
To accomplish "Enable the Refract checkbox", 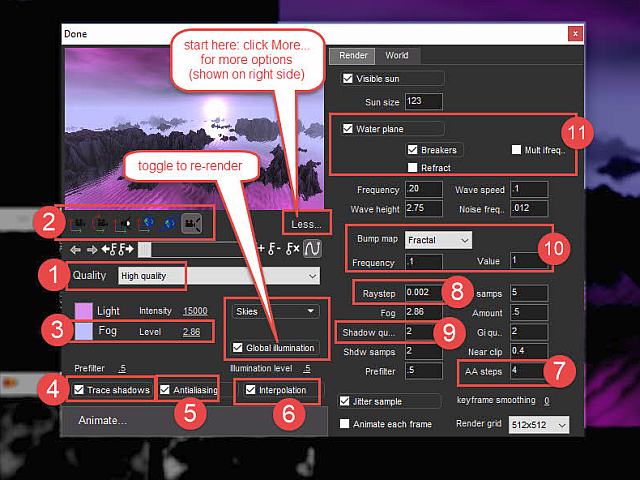I will click(x=412, y=167).
